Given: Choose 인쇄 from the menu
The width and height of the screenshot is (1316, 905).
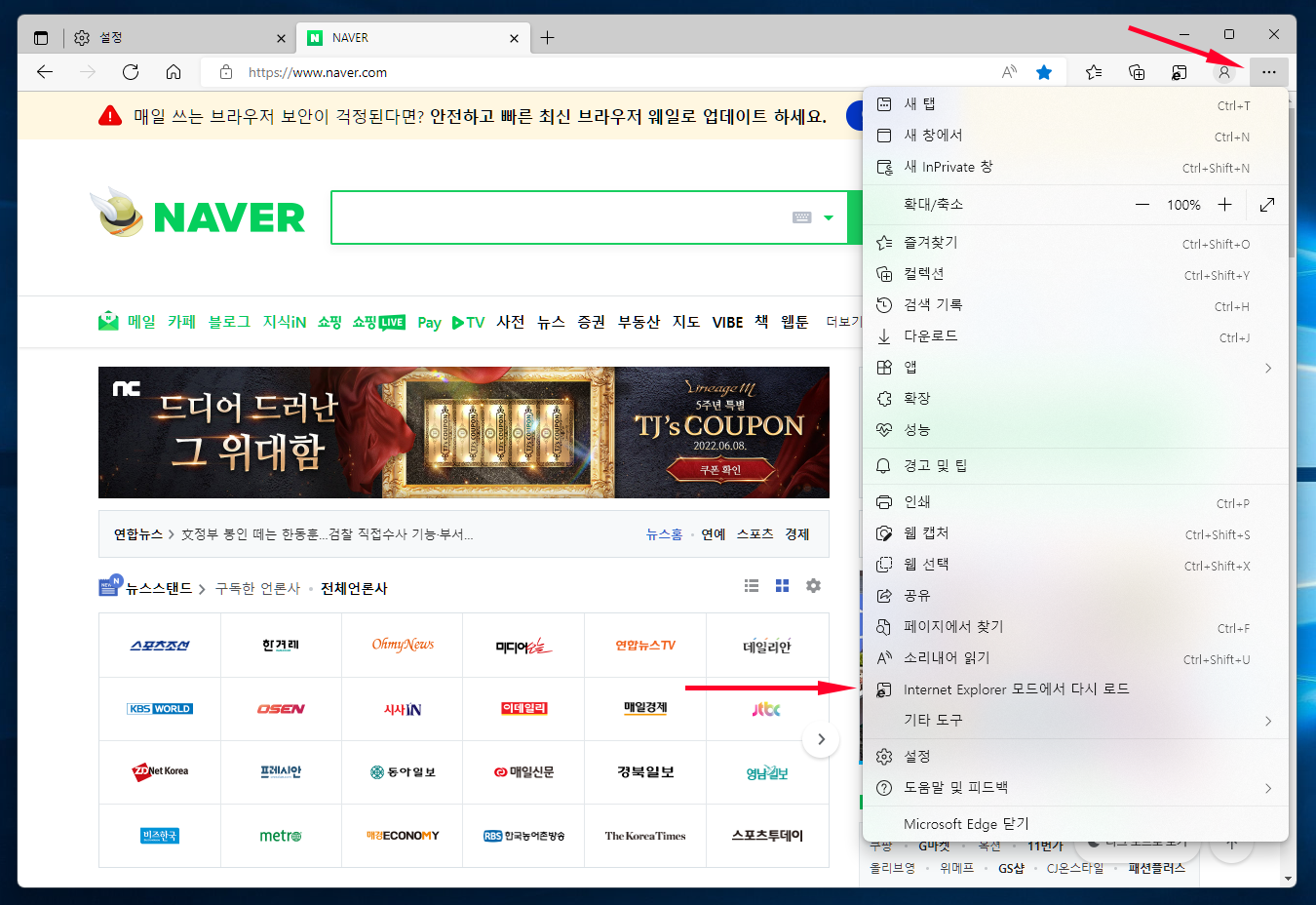Looking at the screenshot, I should coord(1075,502).
